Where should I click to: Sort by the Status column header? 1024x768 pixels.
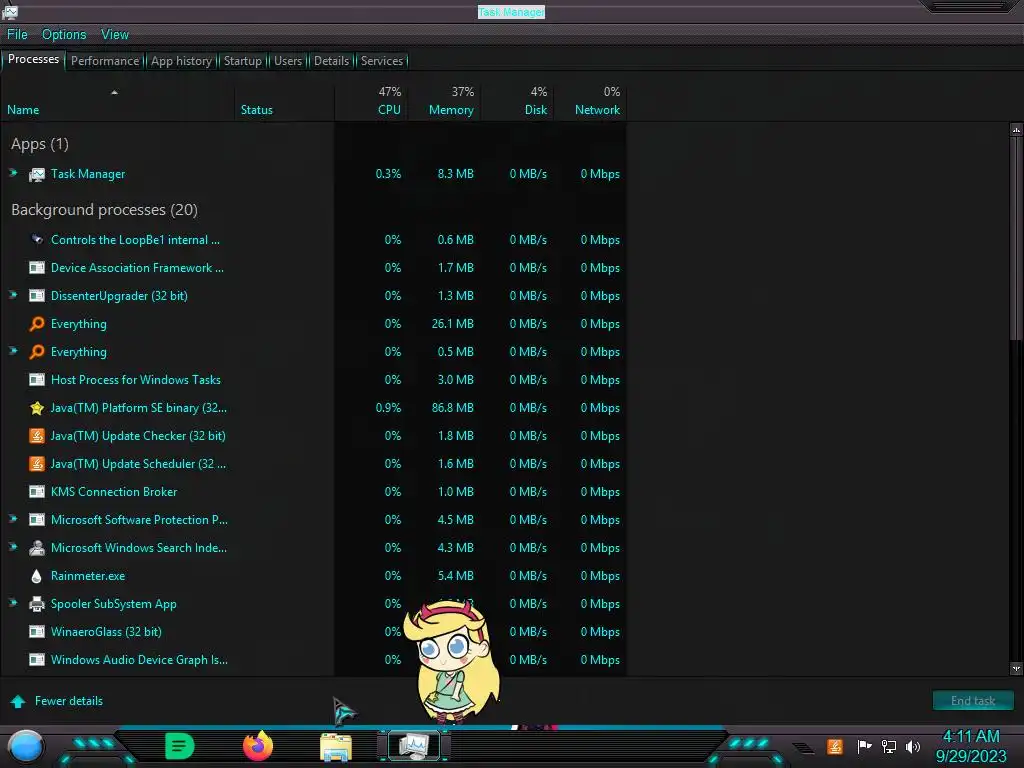click(x=285, y=102)
